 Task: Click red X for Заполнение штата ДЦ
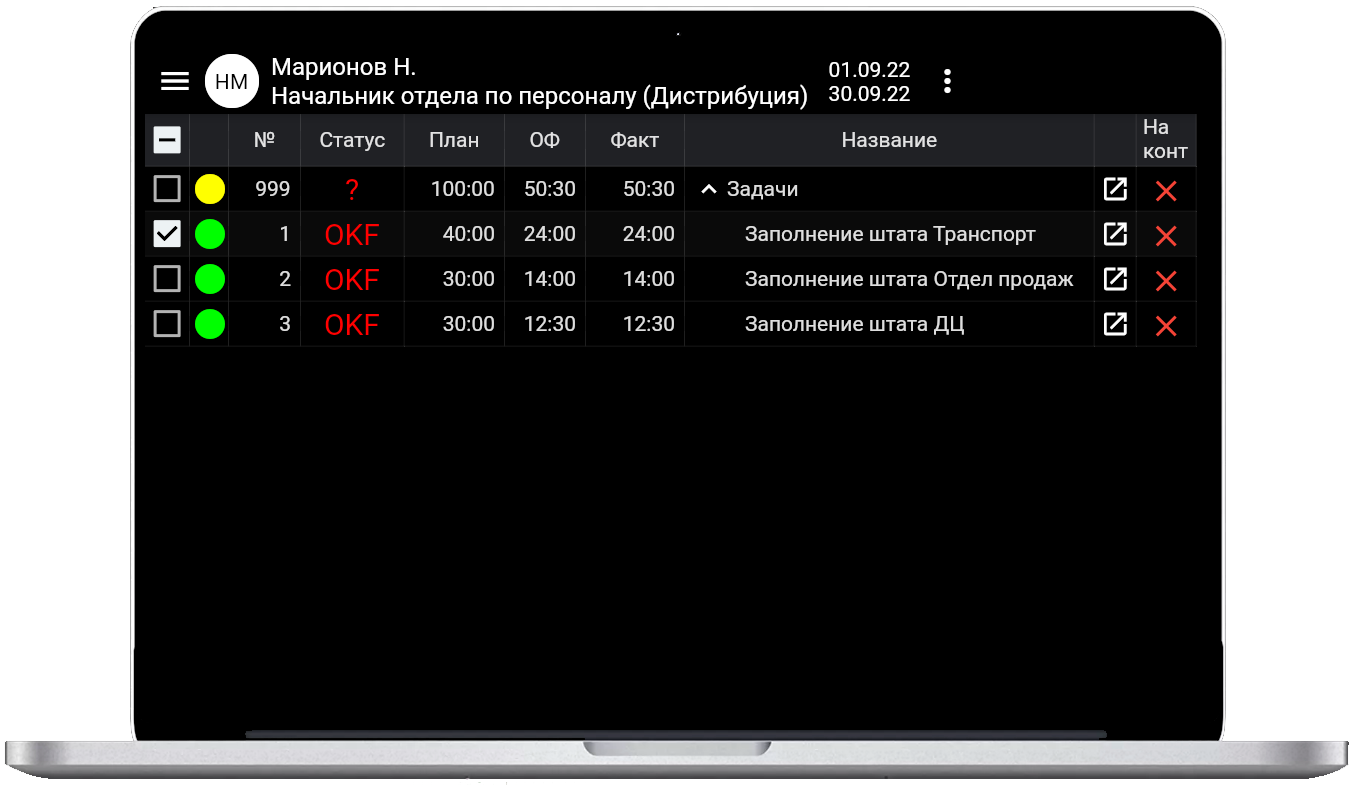click(1165, 326)
